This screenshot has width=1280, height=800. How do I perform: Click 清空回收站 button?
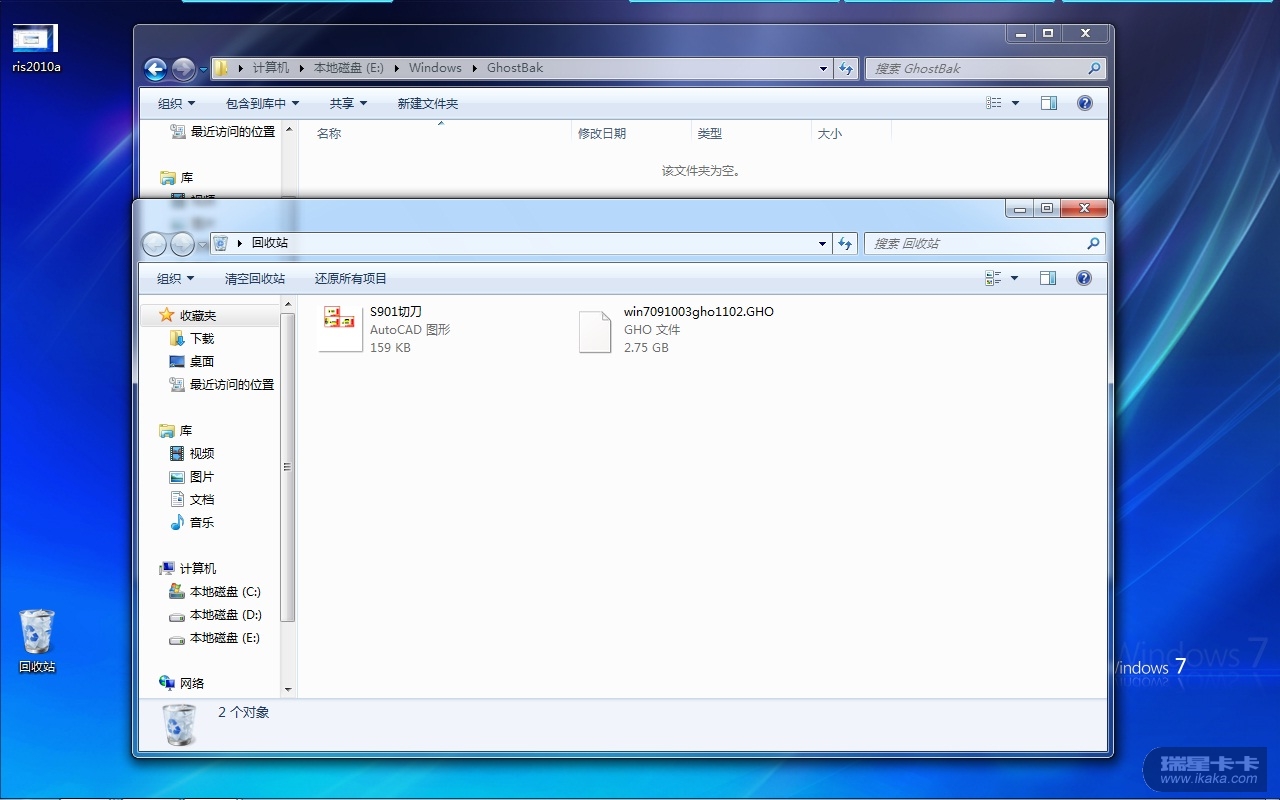(x=255, y=279)
